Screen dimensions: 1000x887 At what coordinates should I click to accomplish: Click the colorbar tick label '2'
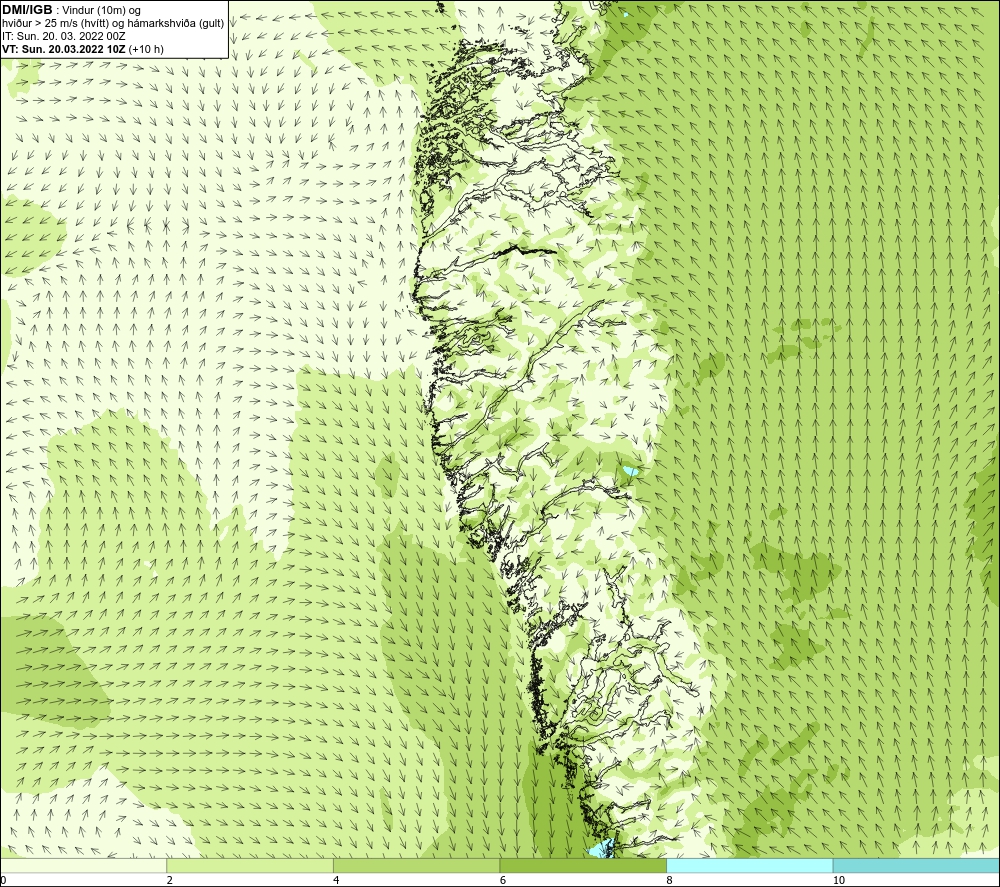tap(170, 880)
